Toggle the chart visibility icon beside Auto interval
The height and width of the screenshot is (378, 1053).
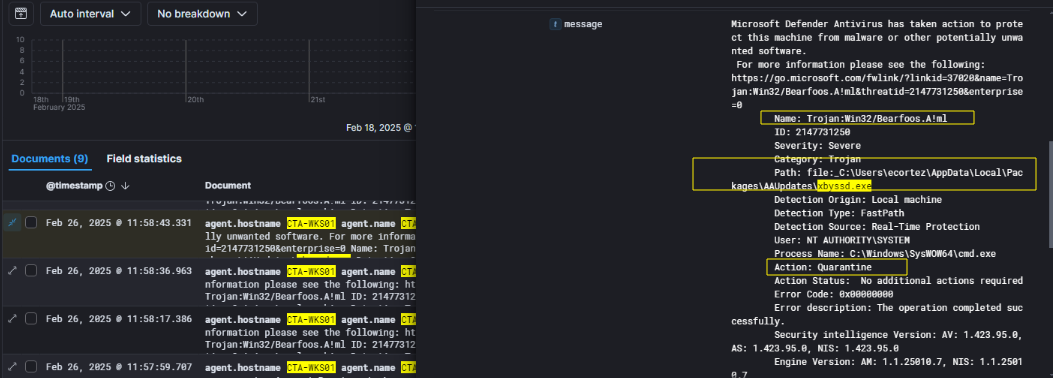pos(21,13)
